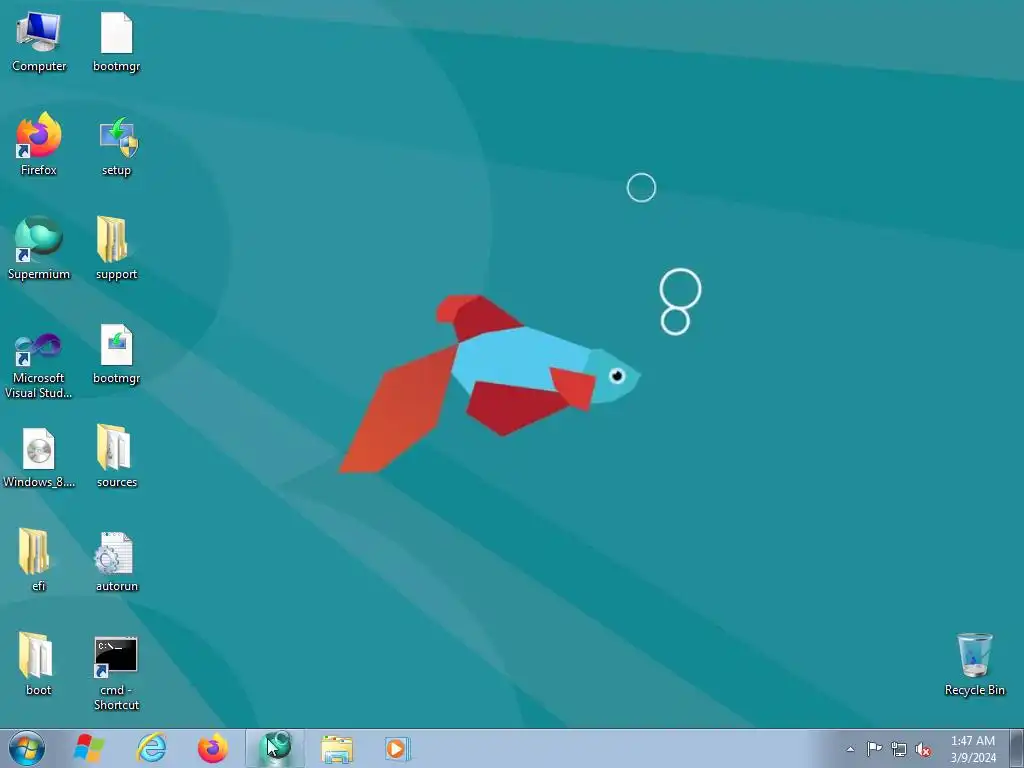Screen dimensions: 1024x768
Task: Open Windows Explorer from the taskbar
Action: coord(337,748)
